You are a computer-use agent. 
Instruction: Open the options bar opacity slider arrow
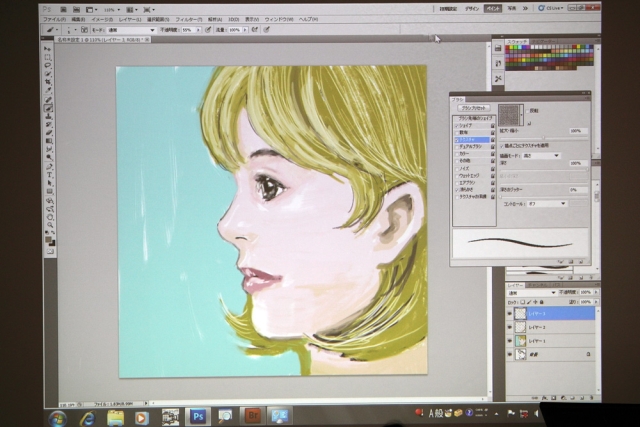coord(198,30)
